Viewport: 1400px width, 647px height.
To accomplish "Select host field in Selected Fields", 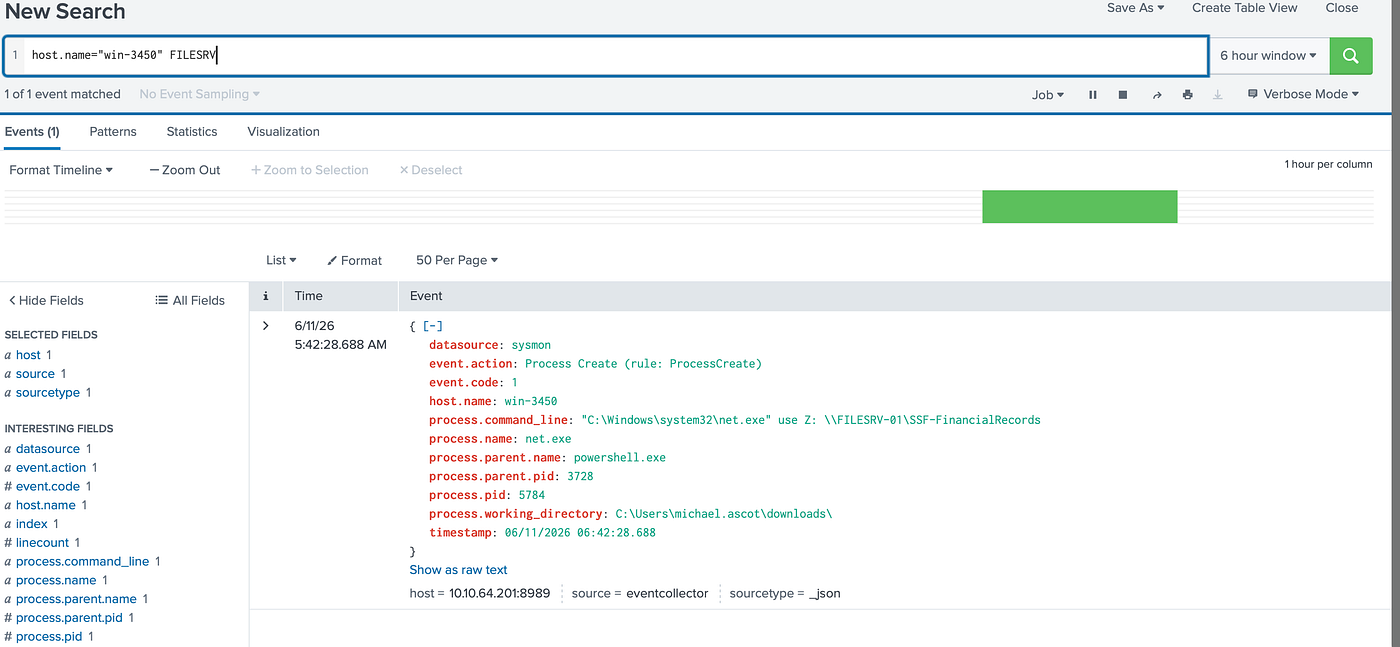I will (28, 355).
